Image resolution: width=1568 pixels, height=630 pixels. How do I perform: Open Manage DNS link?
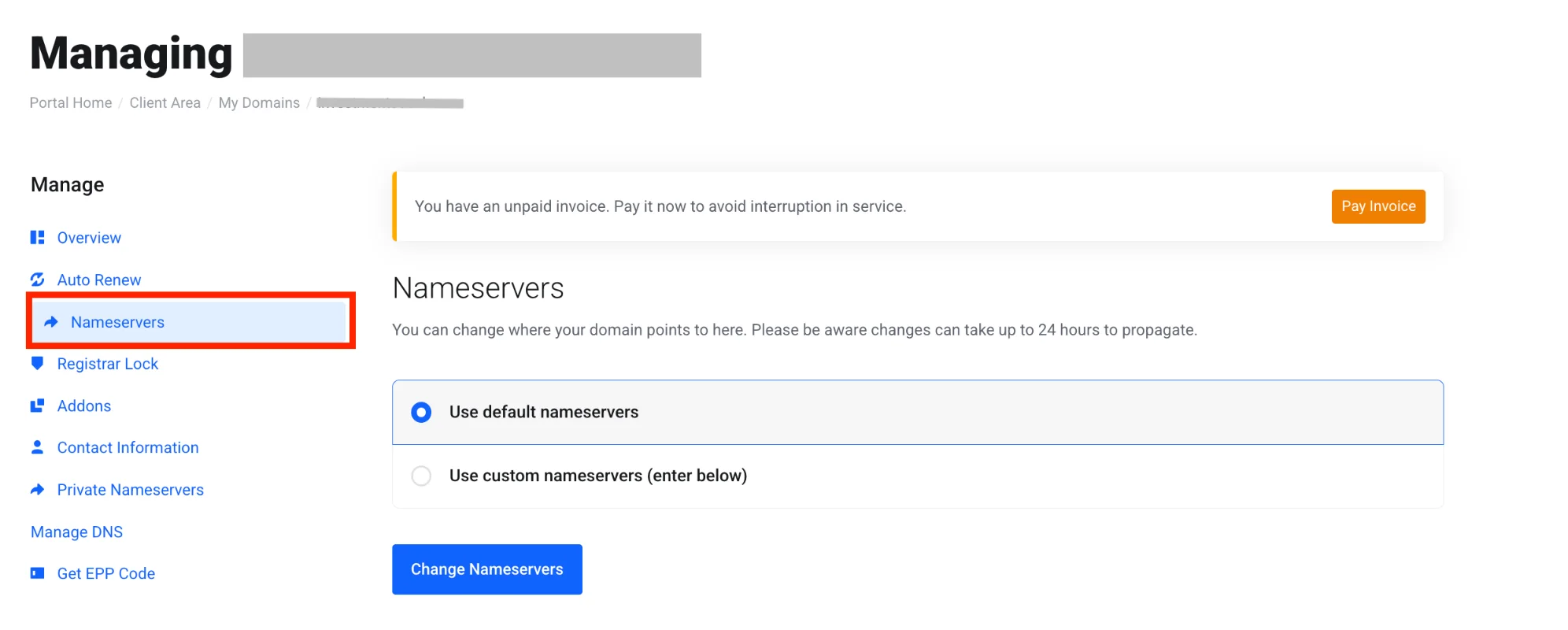(x=77, y=532)
